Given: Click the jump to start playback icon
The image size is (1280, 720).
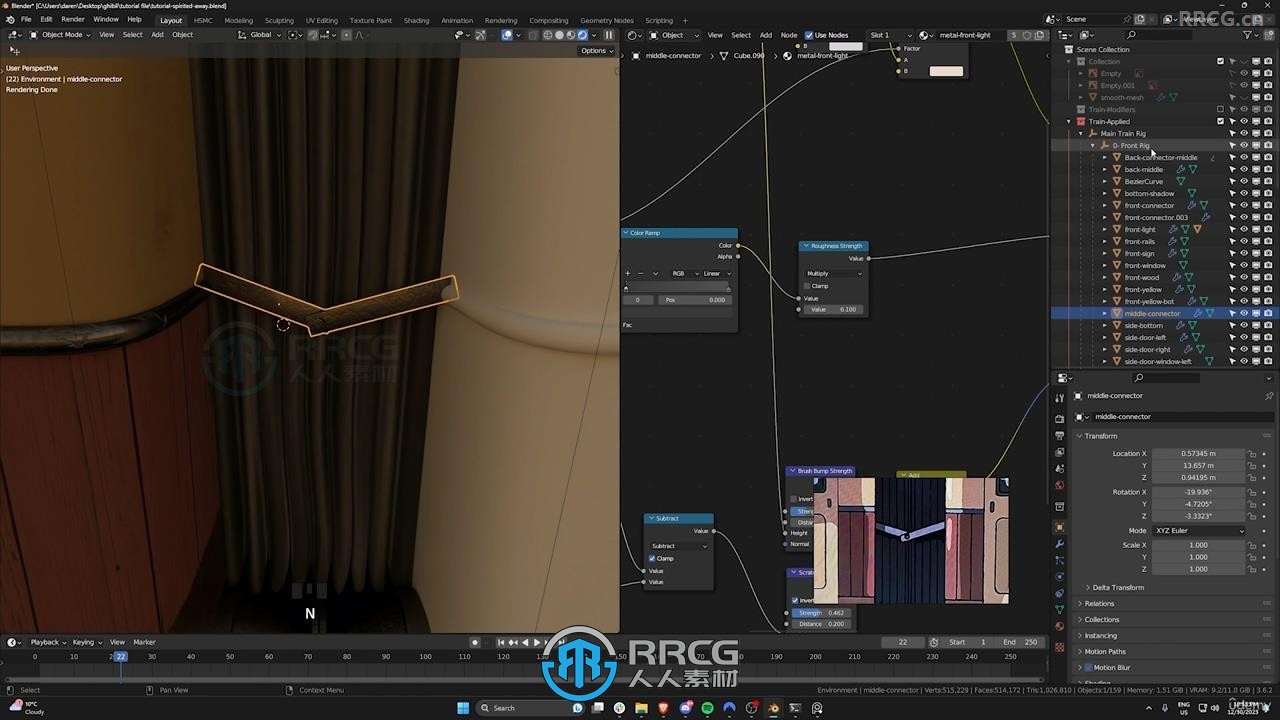Looking at the screenshot, I should coord(502,642).
